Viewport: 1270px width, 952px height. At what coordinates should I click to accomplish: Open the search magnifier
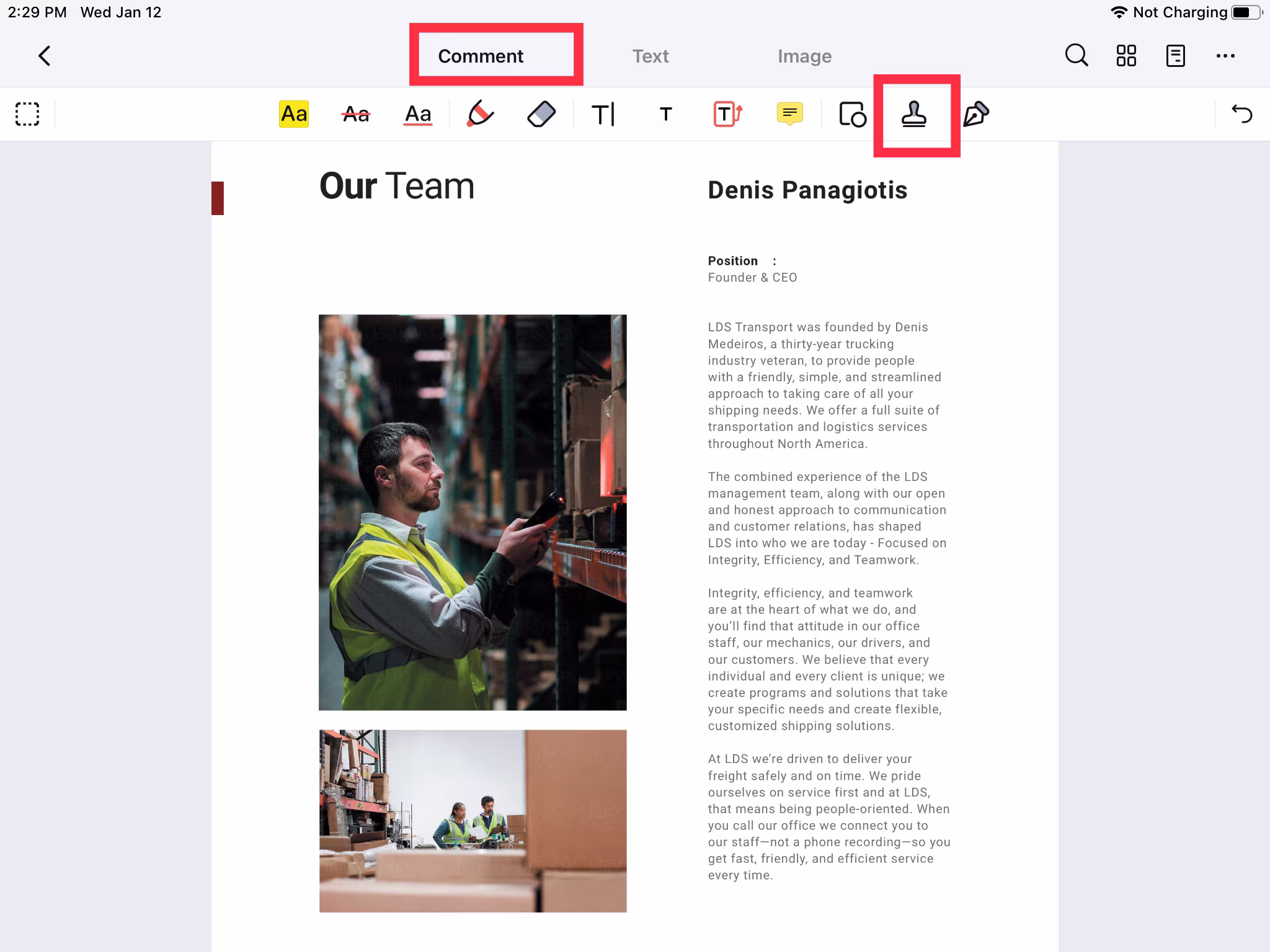(x=1077, y=56)
